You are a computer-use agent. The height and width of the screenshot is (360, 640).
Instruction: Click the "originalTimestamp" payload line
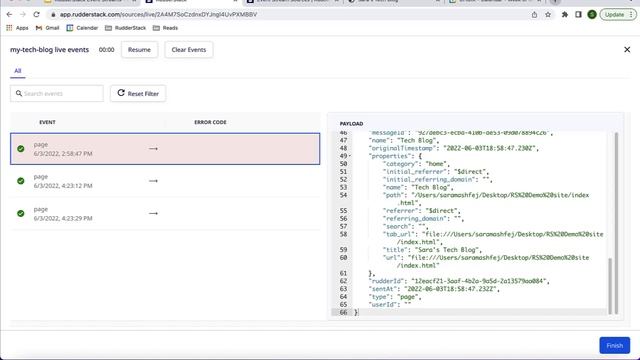click(453, 148)
